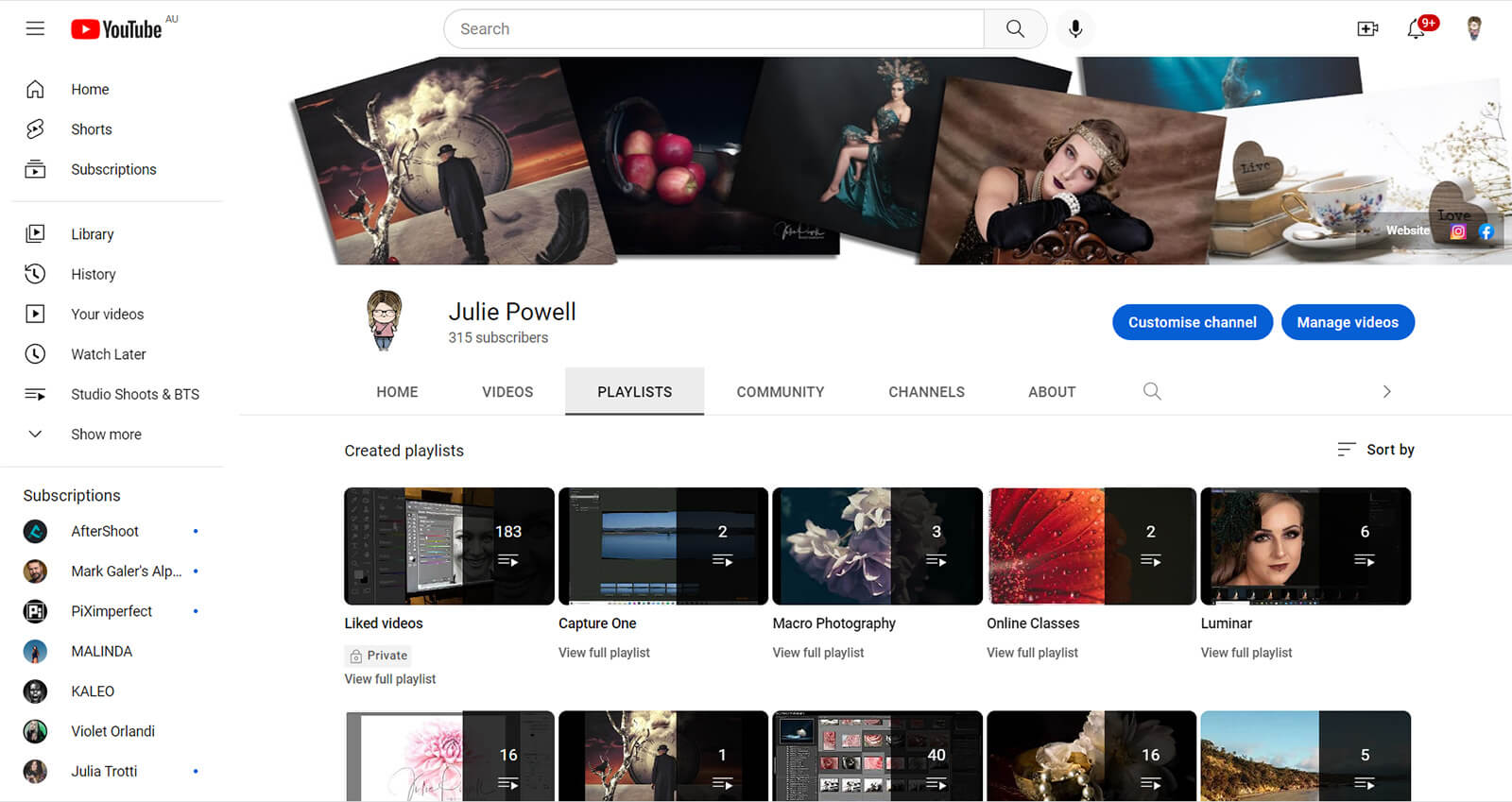Open the Instagram link on banner
Screen dimensions: 1512x802
(1458, 231)
